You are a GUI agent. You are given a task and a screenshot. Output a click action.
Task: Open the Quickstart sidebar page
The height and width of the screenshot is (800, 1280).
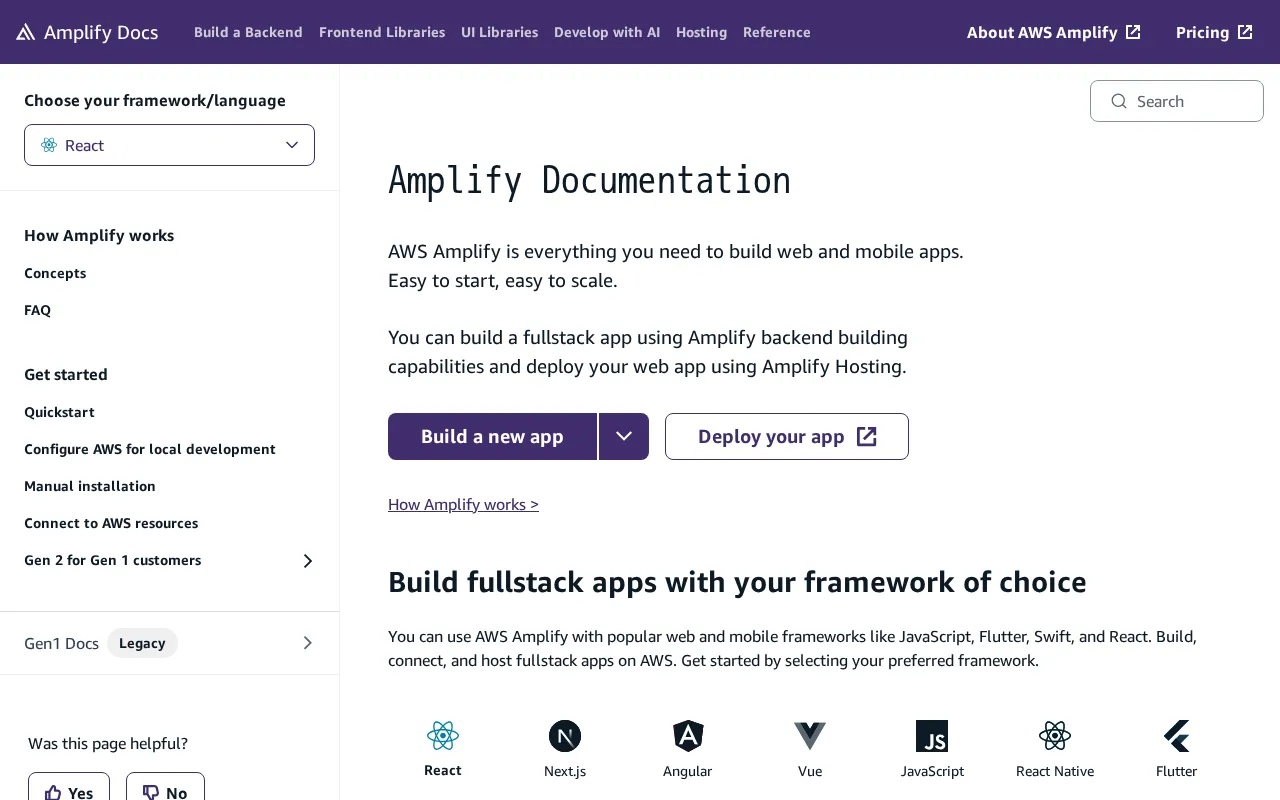tap(59, 412)
